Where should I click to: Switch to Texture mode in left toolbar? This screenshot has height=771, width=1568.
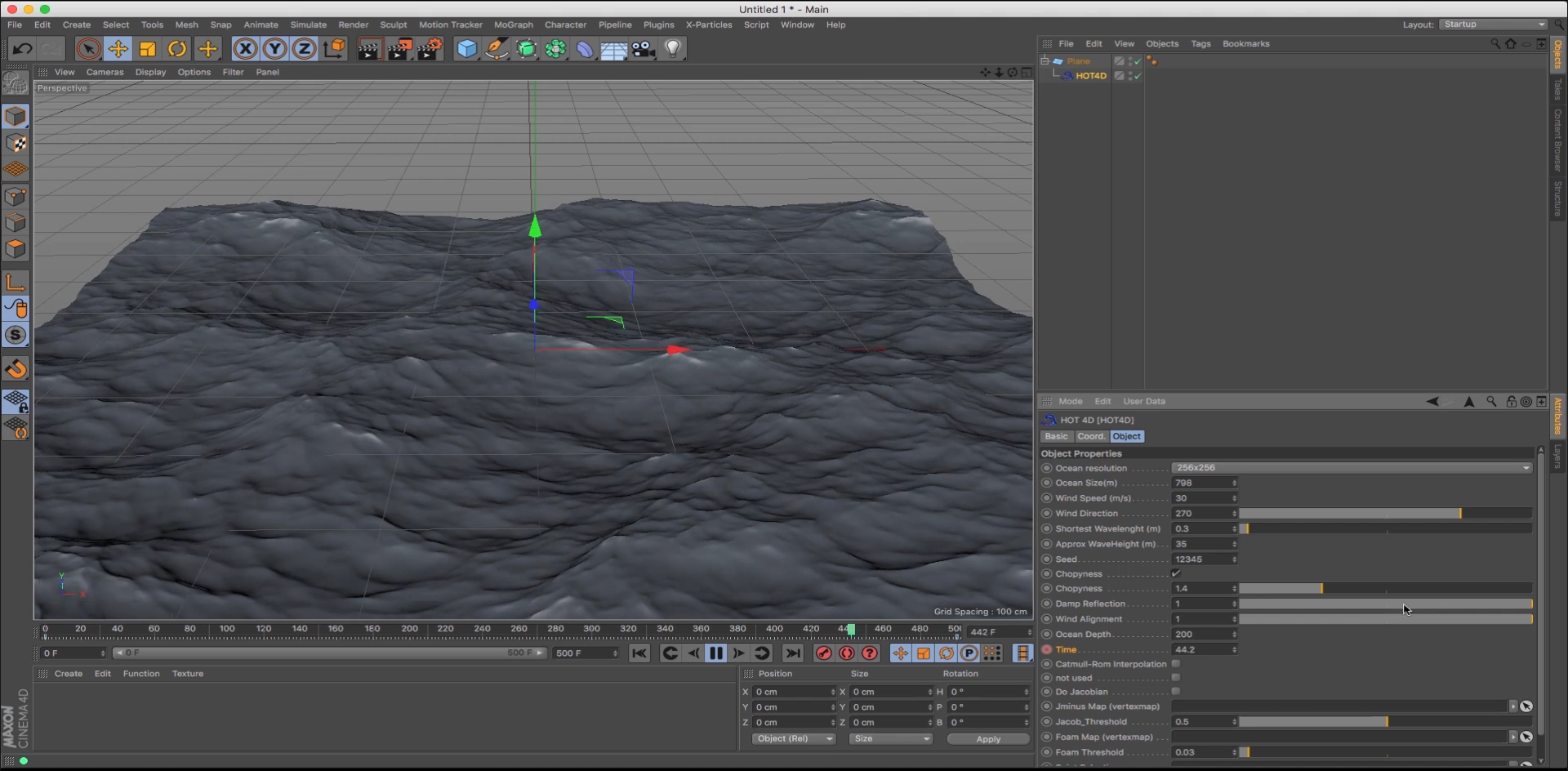[16, 143]
